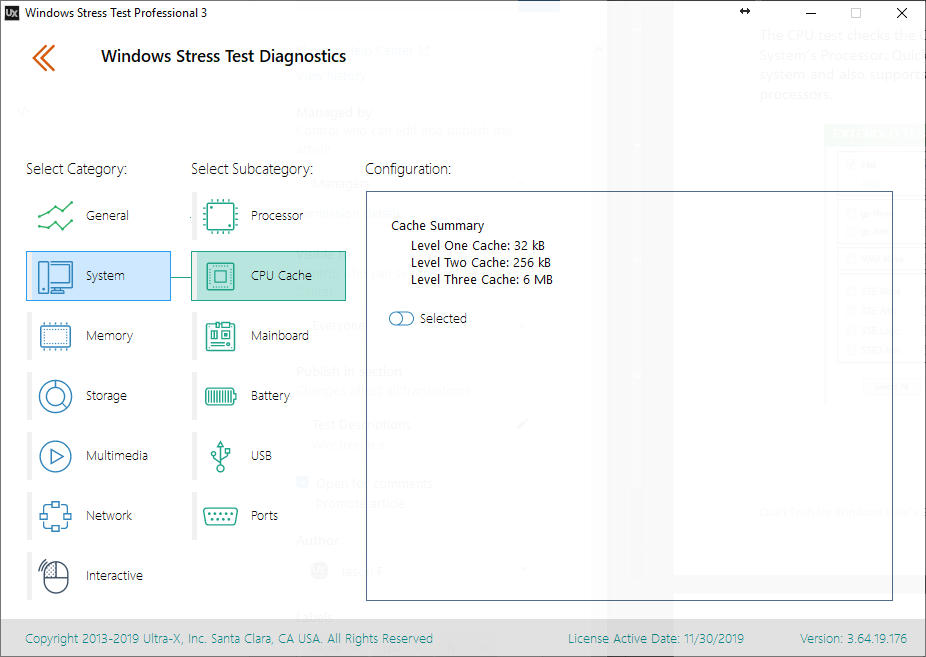Choose the Battery subcategory label
926x657 pixels.
tap(270, 395)
